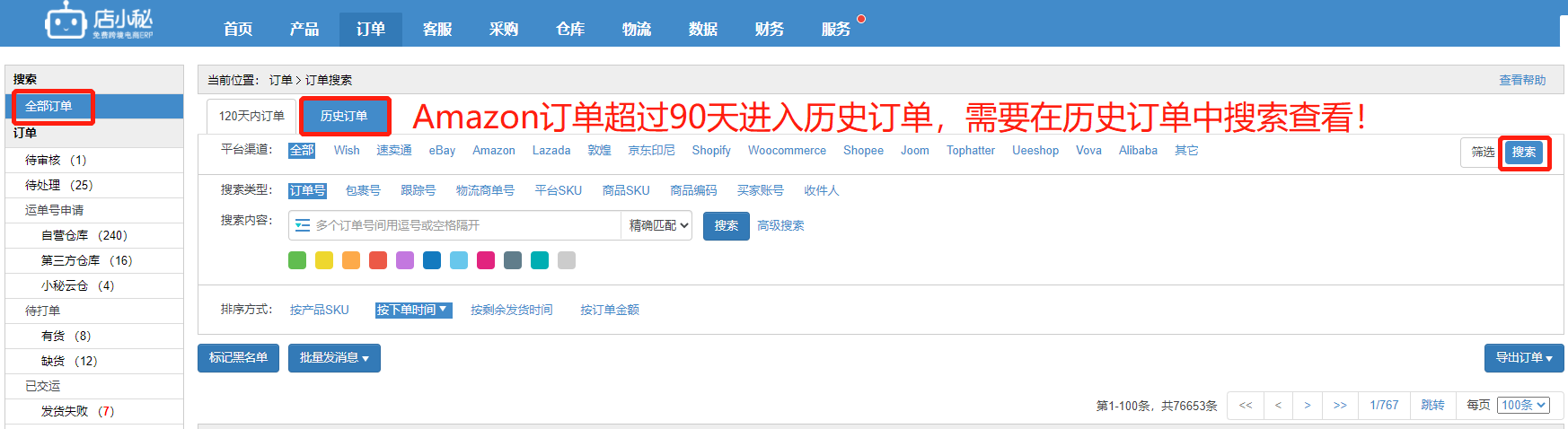Filter platform by 速卖通
The width and height of the screenshot is (1568, 429).
pyautogui.click(x=394, y=150)
